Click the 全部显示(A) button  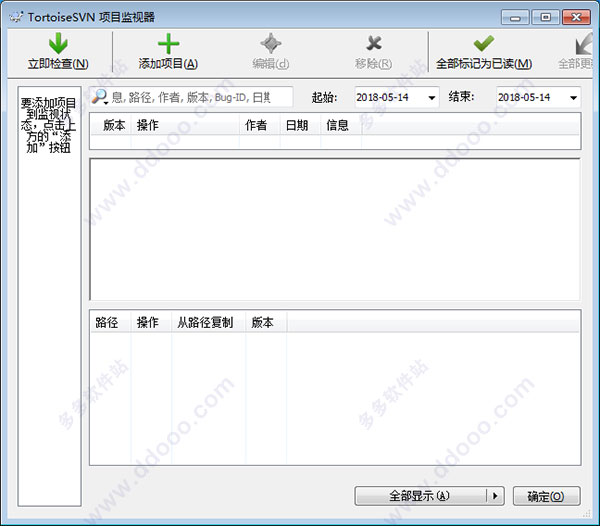(x=420, y=496)
